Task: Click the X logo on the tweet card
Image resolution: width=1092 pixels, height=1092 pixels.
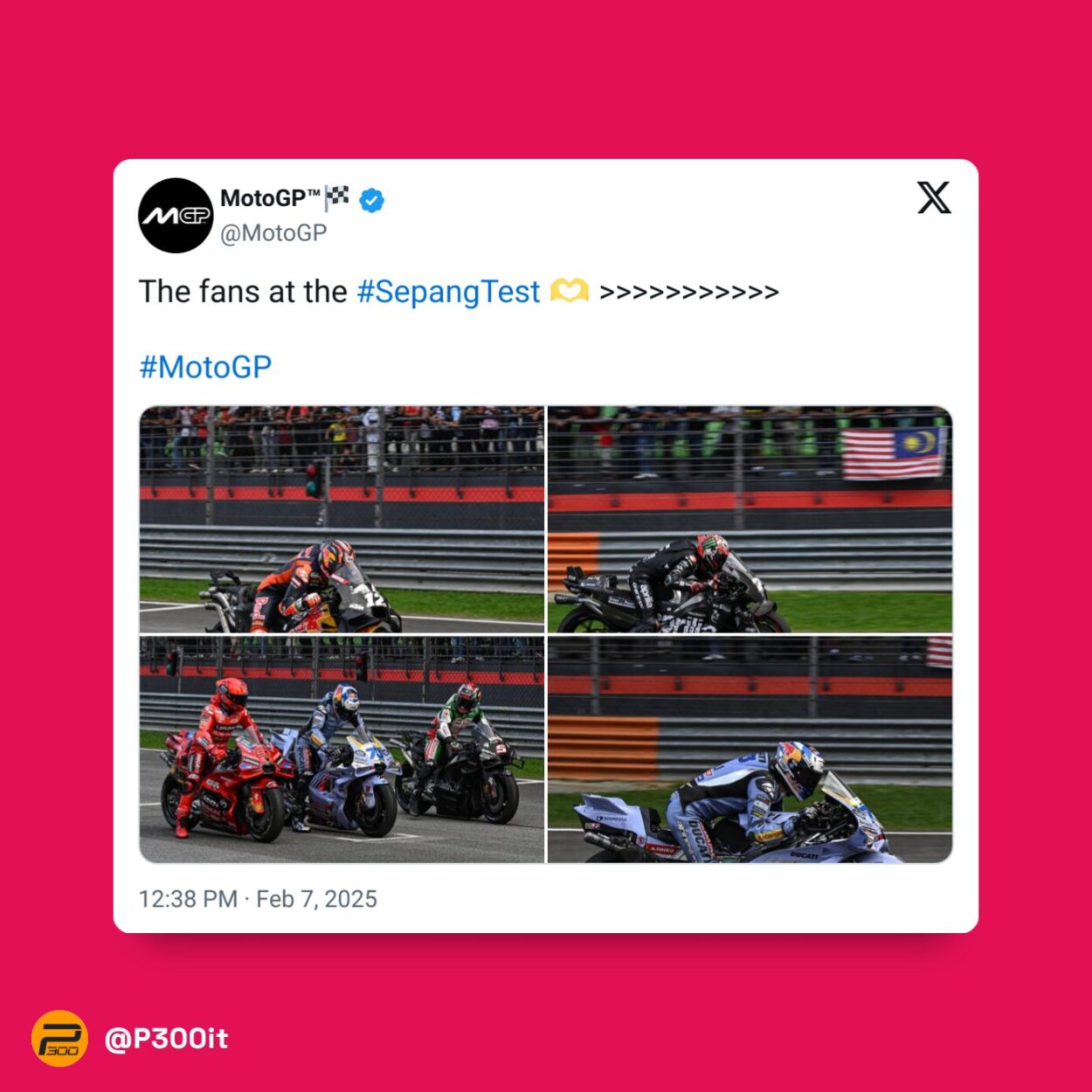Action: [934, 197]
